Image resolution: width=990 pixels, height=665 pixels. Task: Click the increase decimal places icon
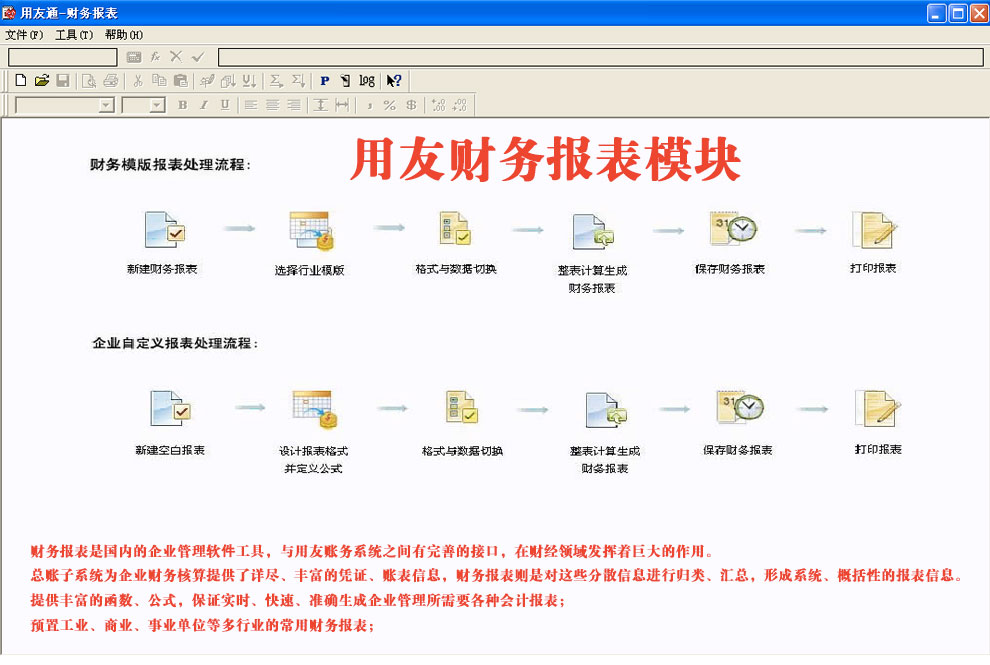pos(438,105)
